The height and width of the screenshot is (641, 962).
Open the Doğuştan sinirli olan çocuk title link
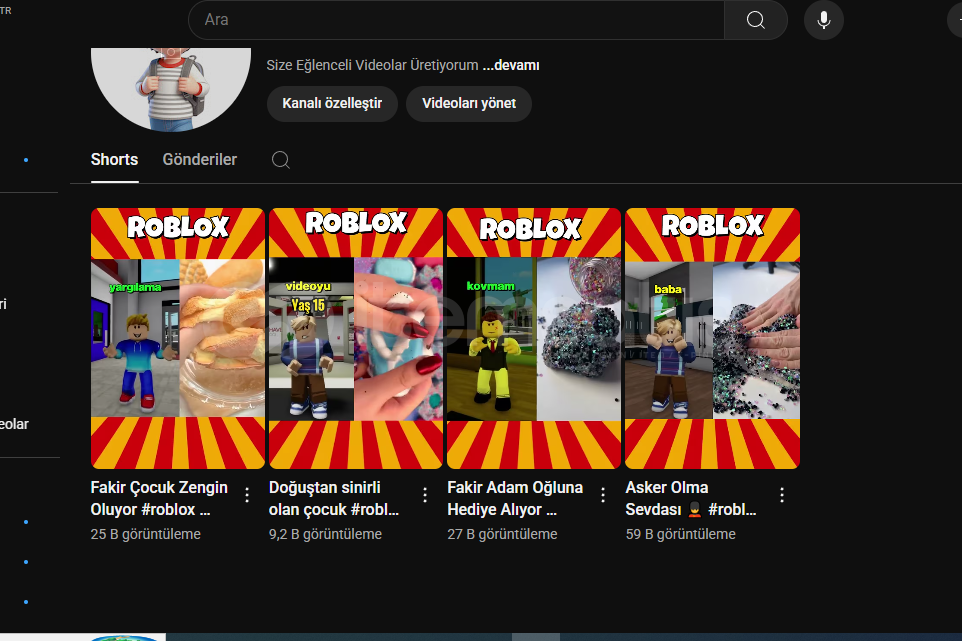334,499
